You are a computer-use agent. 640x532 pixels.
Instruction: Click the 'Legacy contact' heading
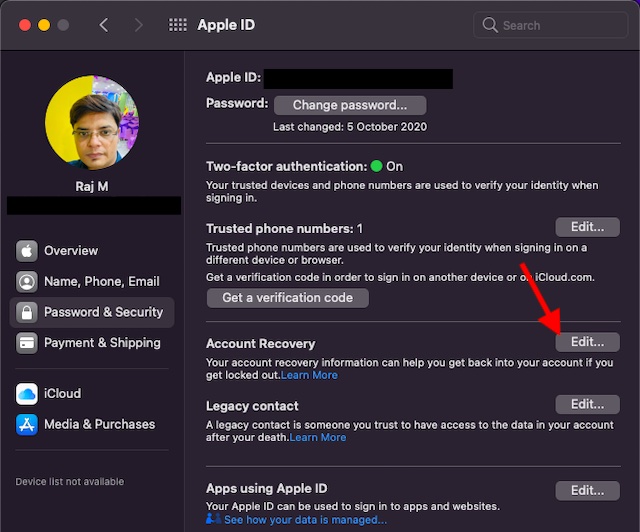pos(252,406)
